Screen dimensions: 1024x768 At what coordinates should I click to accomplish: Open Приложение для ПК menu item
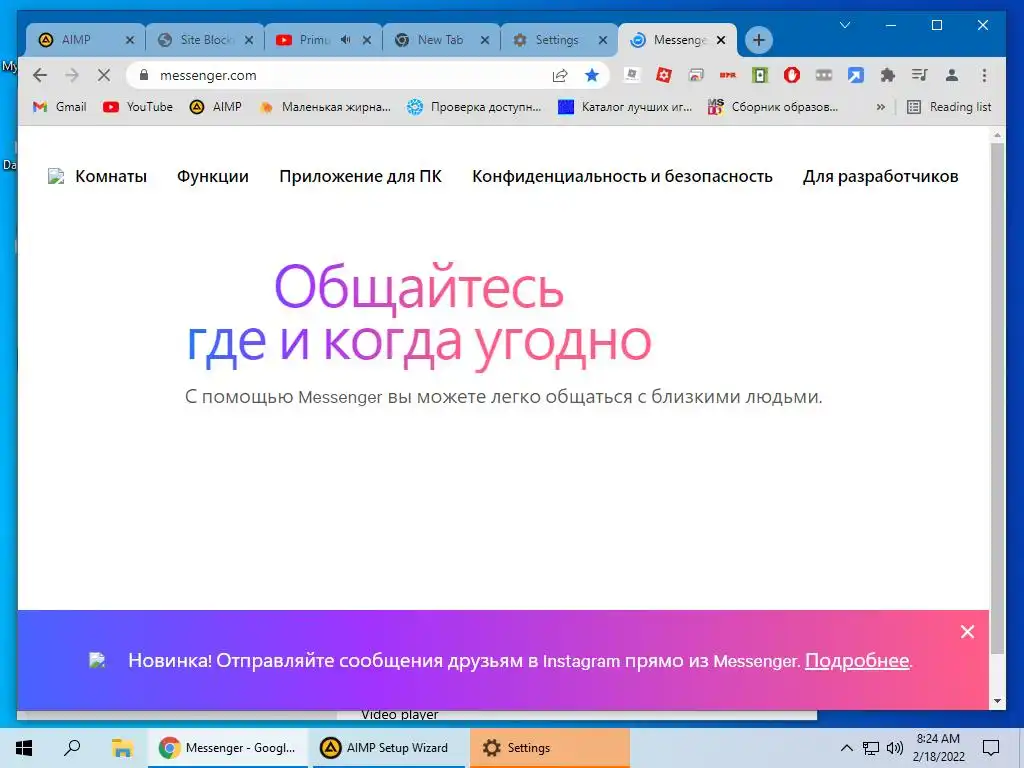pyautogui.click(x=360, y=176)
